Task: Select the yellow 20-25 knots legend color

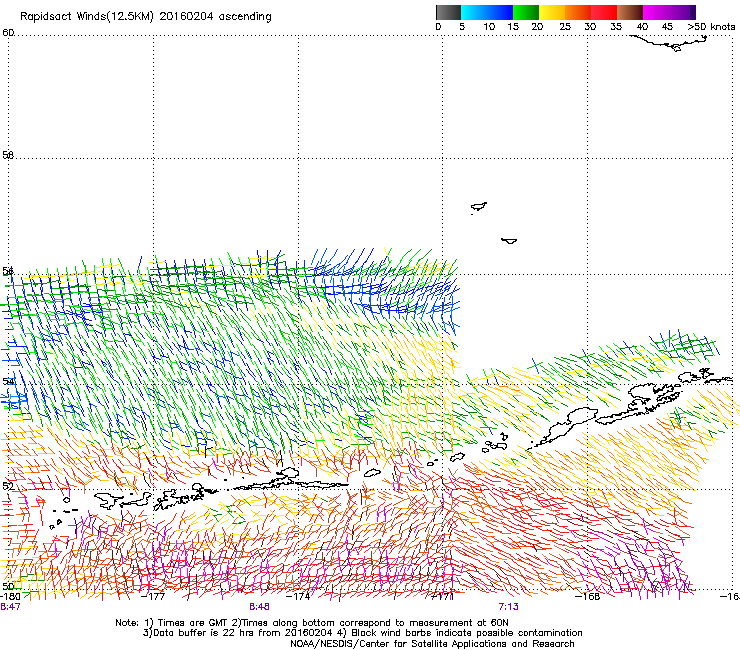Action: point(552,12)
